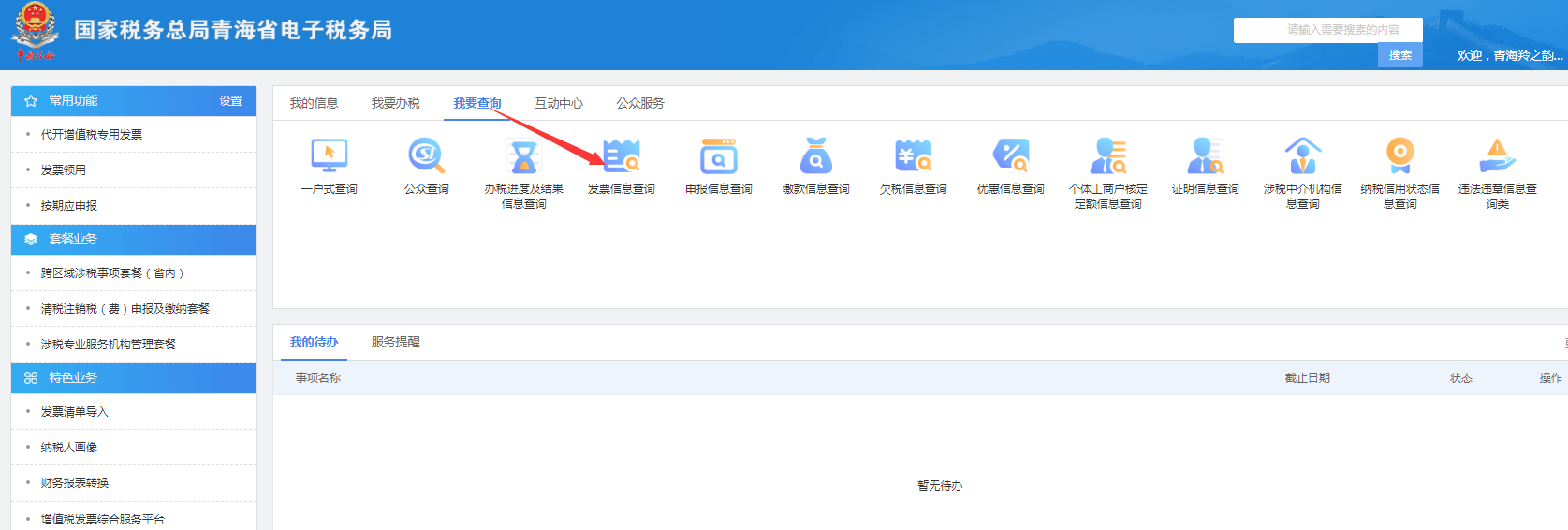Switch to 互动中心 tab

click(559, 103)
